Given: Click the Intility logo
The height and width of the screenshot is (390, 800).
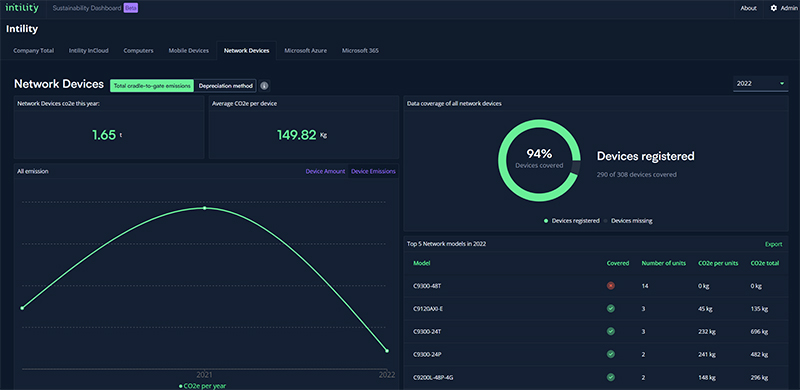Looking at the screenshot, I should [x=22, y=8].
